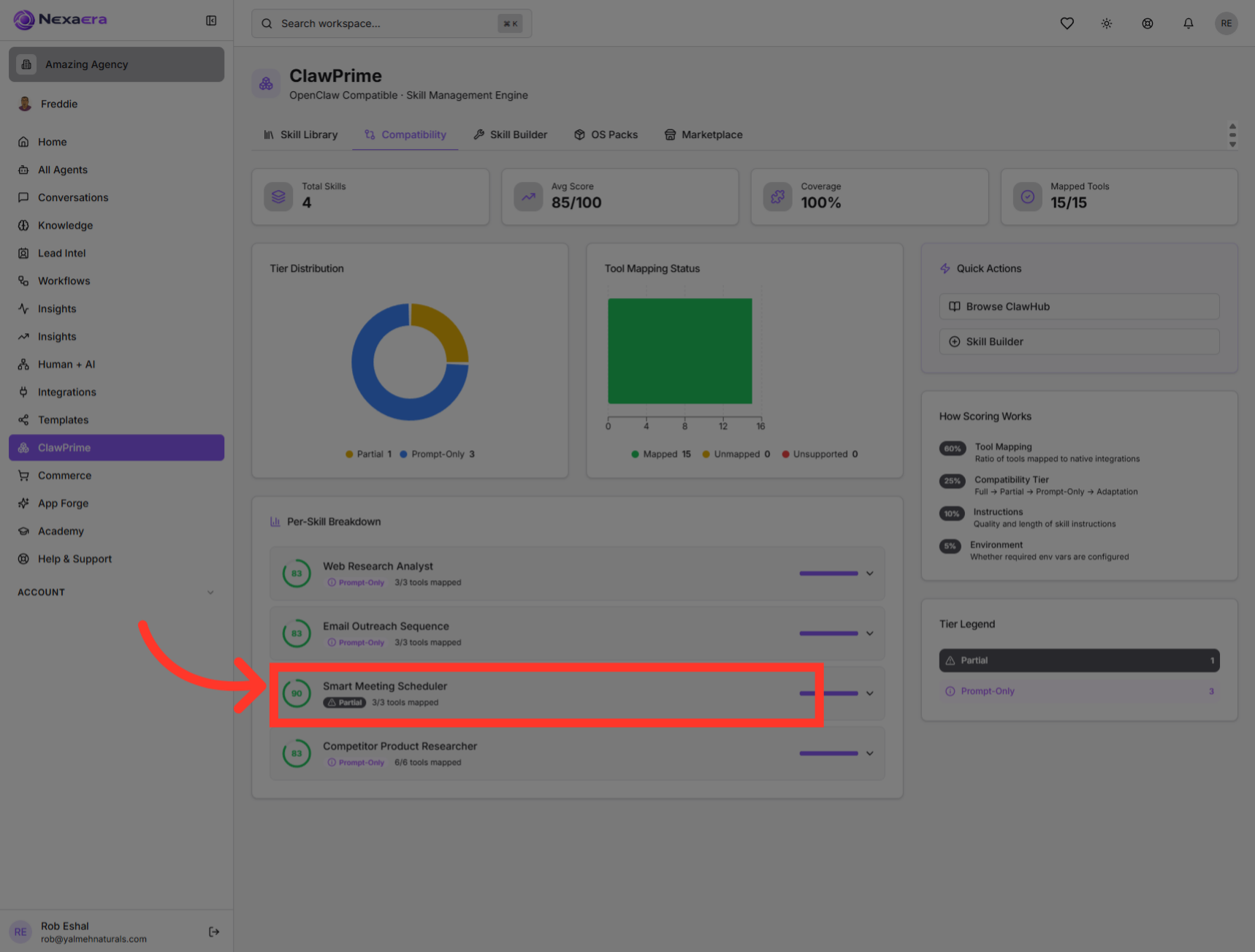
Task: Toggle light theme sun icon
Action: click(x=1107, y=23)
